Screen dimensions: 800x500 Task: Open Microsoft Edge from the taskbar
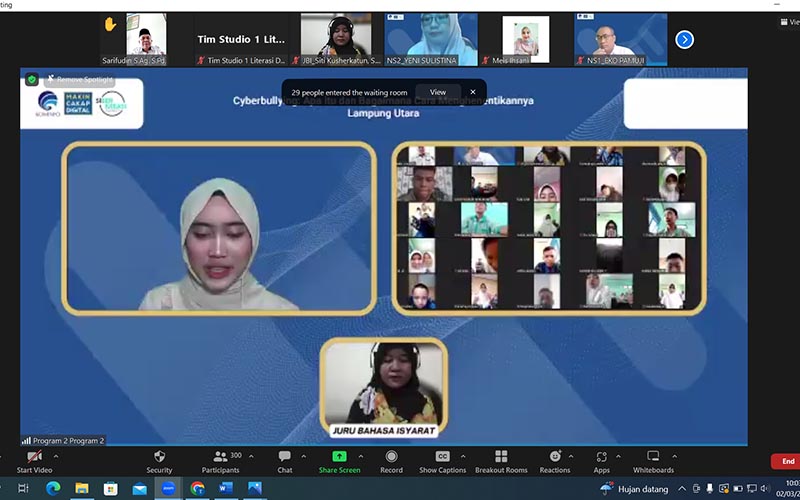click(53, 488)
